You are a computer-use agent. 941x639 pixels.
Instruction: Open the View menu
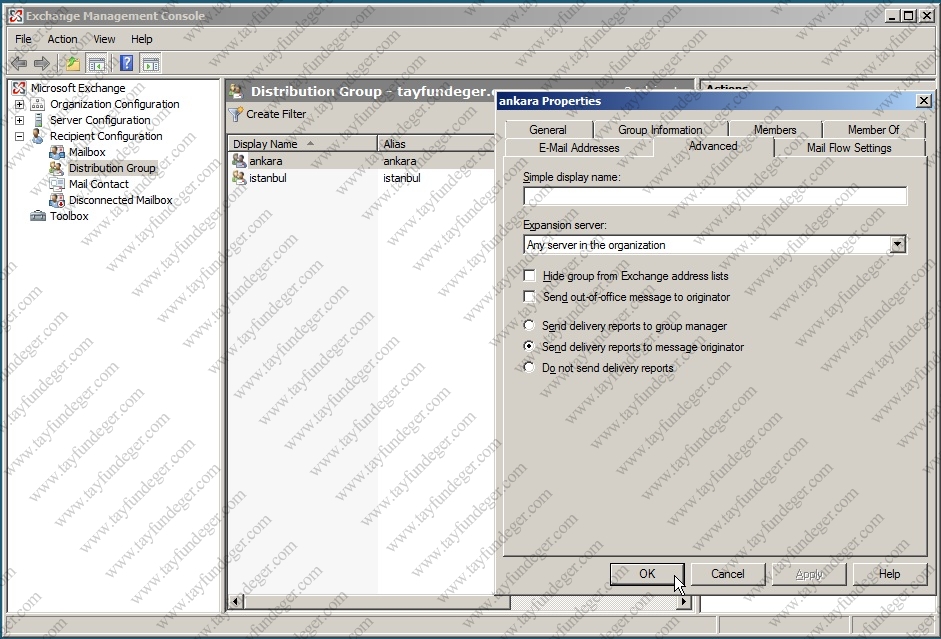tap(104, 39)
